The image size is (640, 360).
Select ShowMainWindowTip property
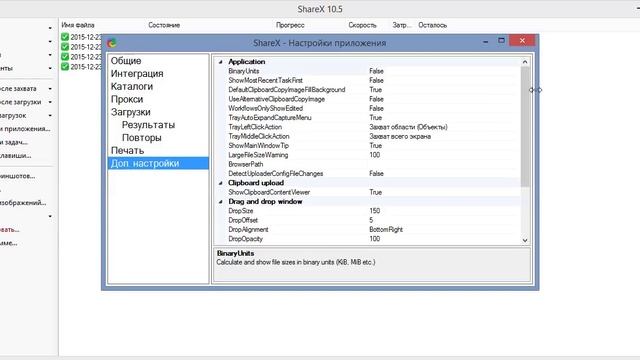[258, 146]
